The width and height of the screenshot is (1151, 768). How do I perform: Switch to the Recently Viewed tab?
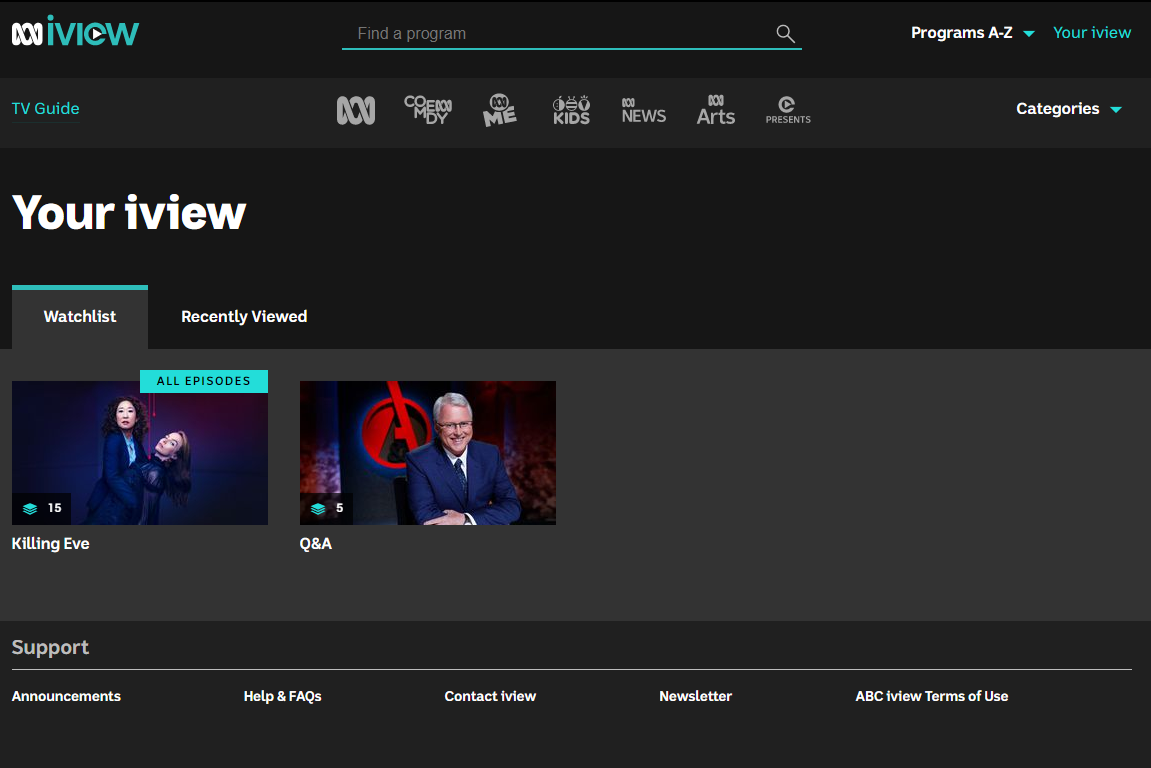(243, 316)
